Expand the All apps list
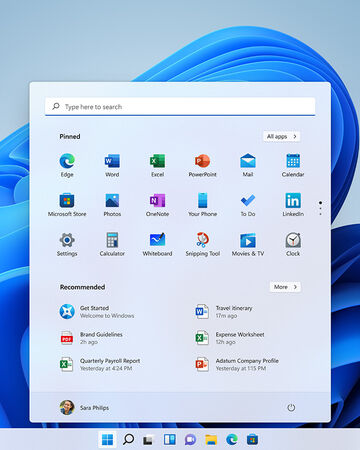This screenshot has width=360, height=450. (282, 136)
